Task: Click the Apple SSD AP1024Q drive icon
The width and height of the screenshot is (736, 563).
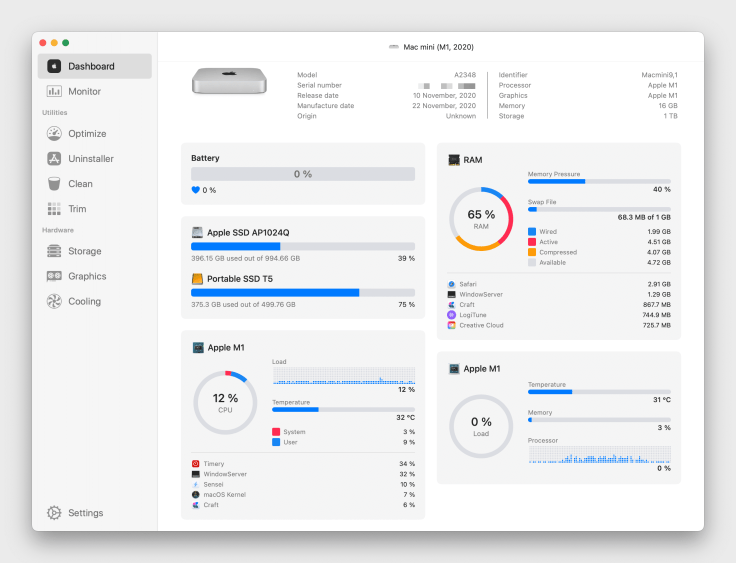Action: (197, 232)
